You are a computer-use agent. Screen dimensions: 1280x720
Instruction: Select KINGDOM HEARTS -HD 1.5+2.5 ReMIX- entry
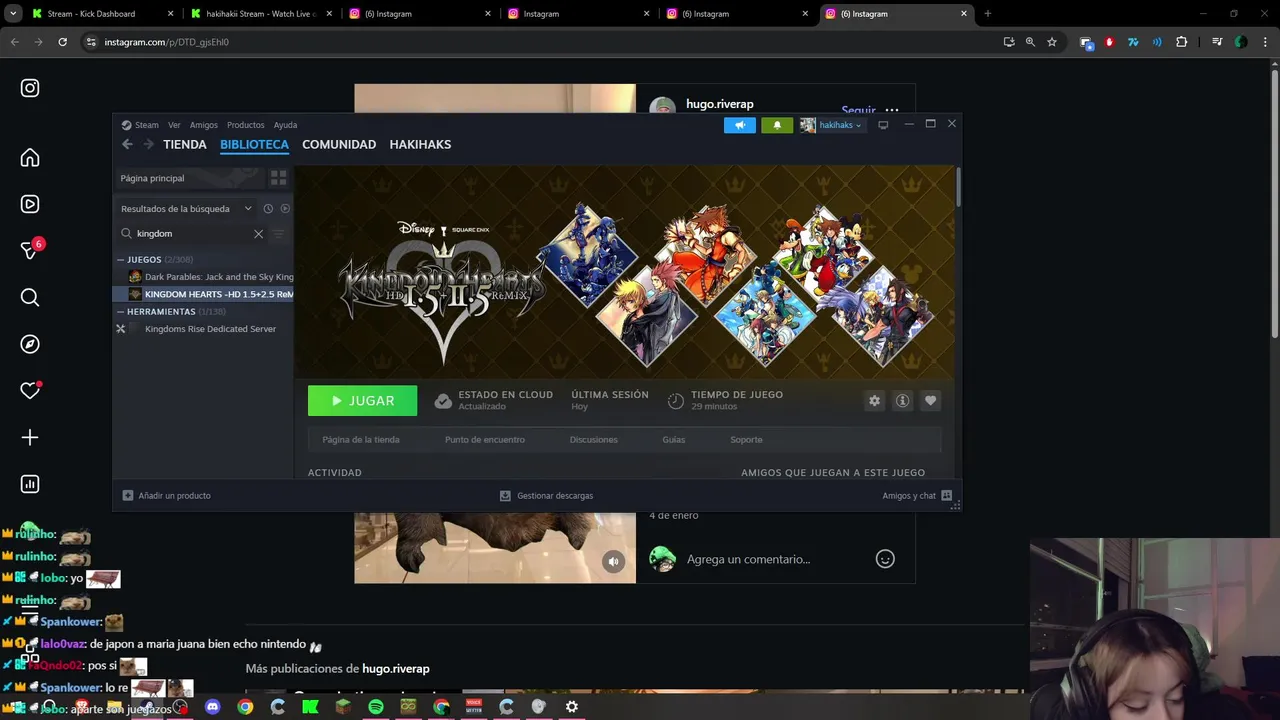click(x=204, y=294)
